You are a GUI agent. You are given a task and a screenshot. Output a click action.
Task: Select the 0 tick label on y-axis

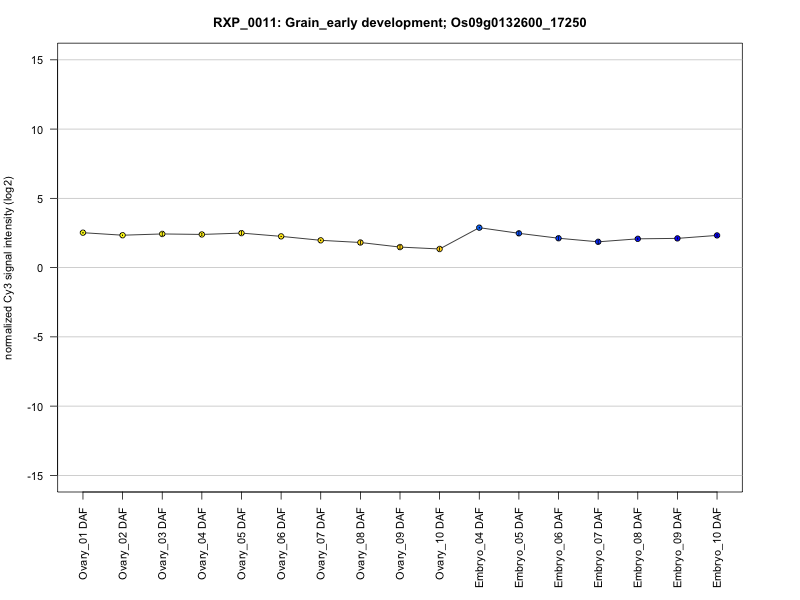[44, 268]
